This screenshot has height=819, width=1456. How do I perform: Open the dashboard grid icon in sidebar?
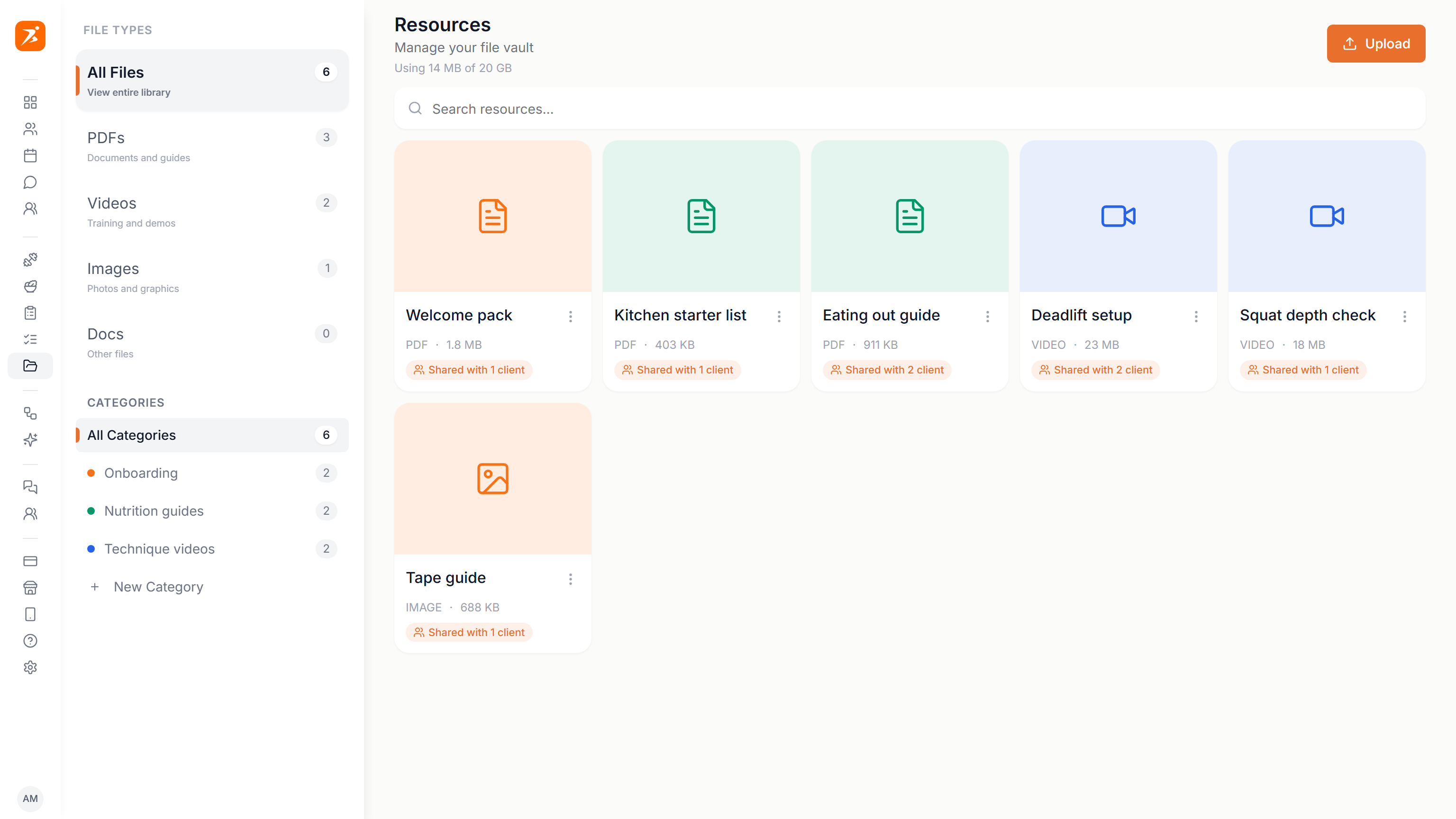click(30, 102)
